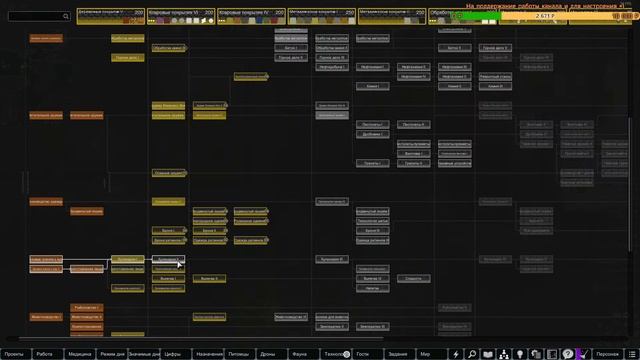Select the Пистолеты II research node

click(x=413, y=124)
